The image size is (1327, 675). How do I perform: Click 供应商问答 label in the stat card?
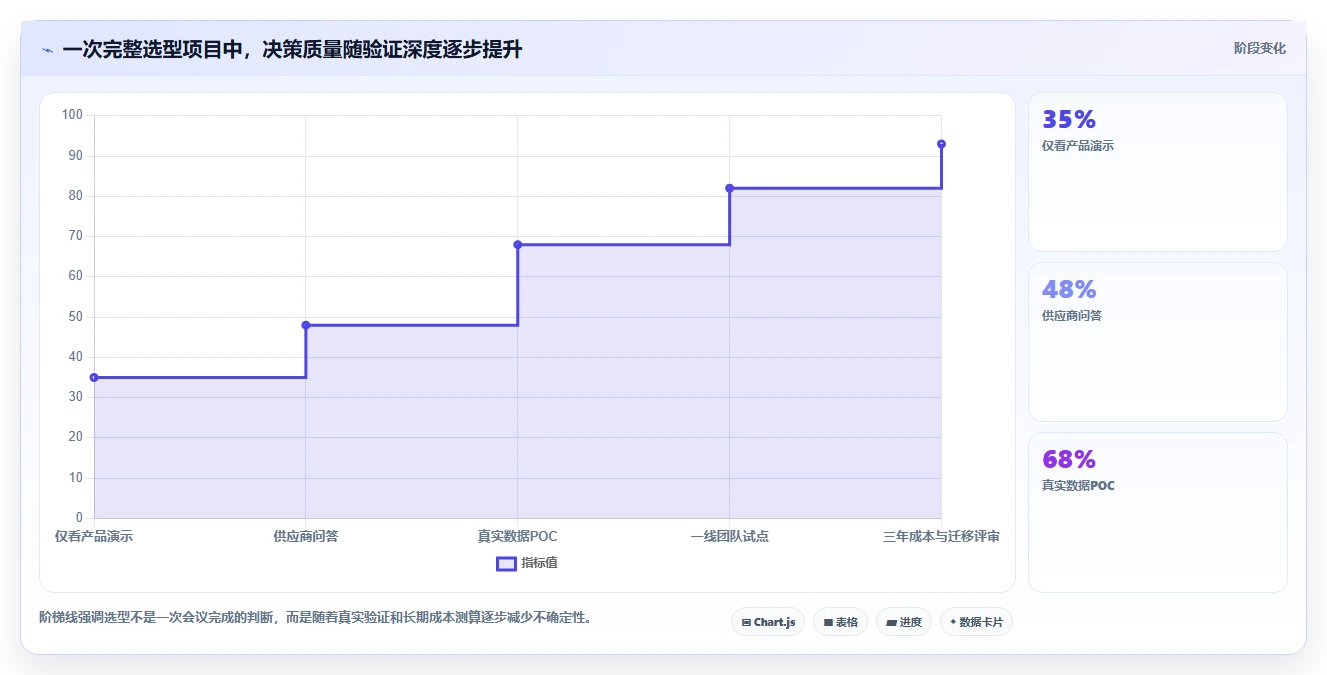point(1072,316)
